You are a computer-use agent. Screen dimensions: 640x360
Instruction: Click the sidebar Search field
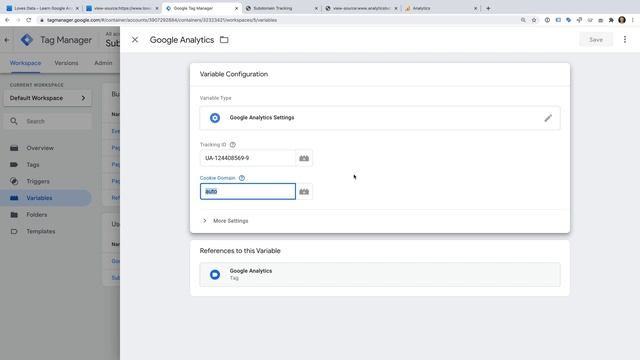48,121
